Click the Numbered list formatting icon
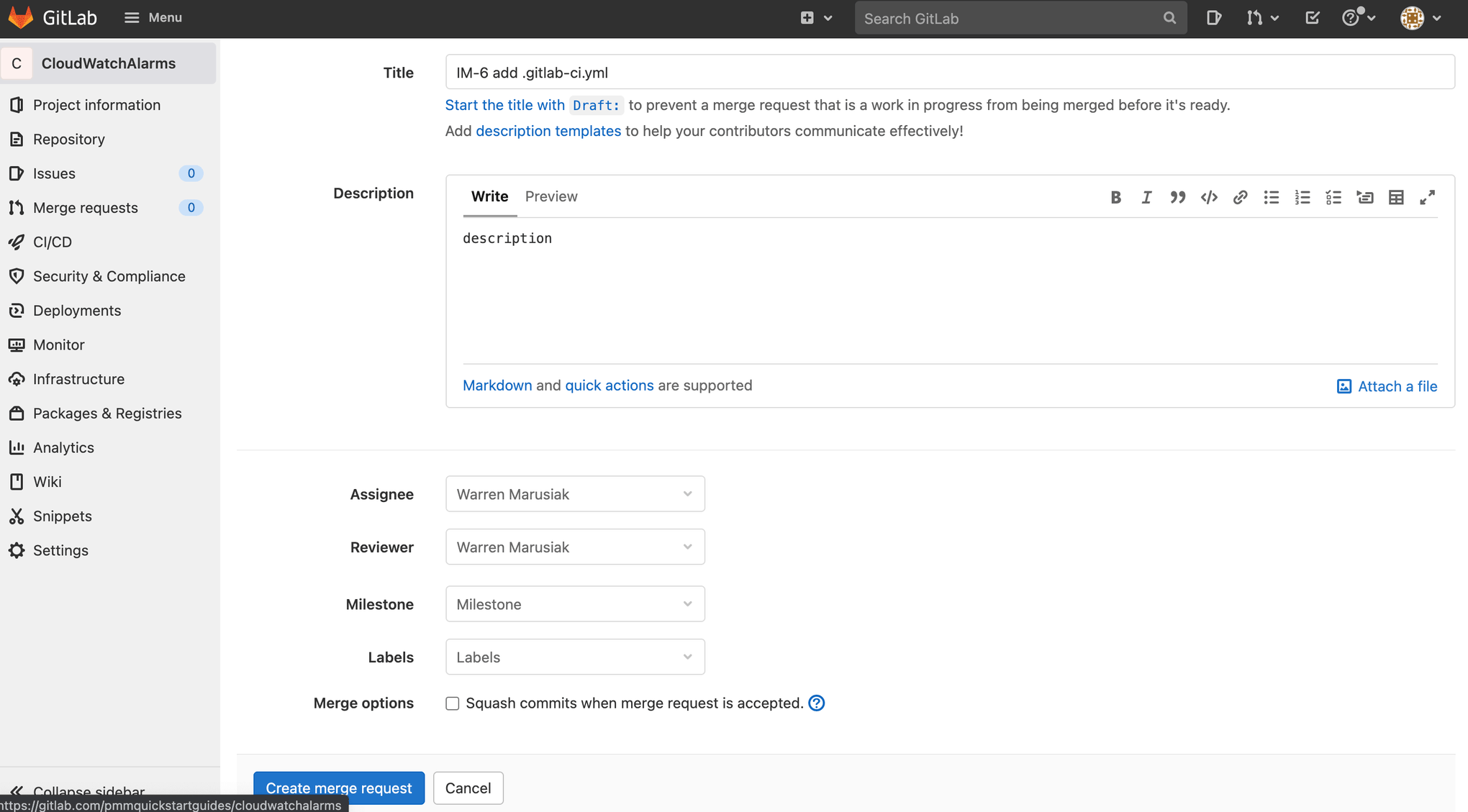The image size is (1468, 812). click(1302, 197)
